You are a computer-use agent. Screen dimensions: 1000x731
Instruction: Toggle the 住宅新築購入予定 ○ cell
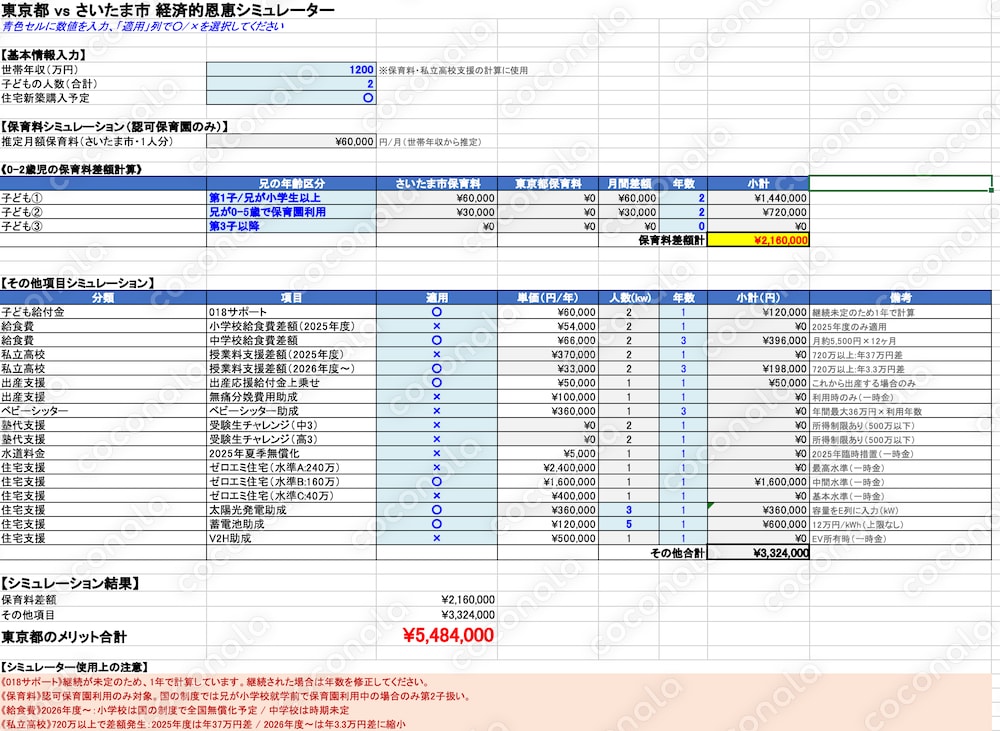click(291, 98)
